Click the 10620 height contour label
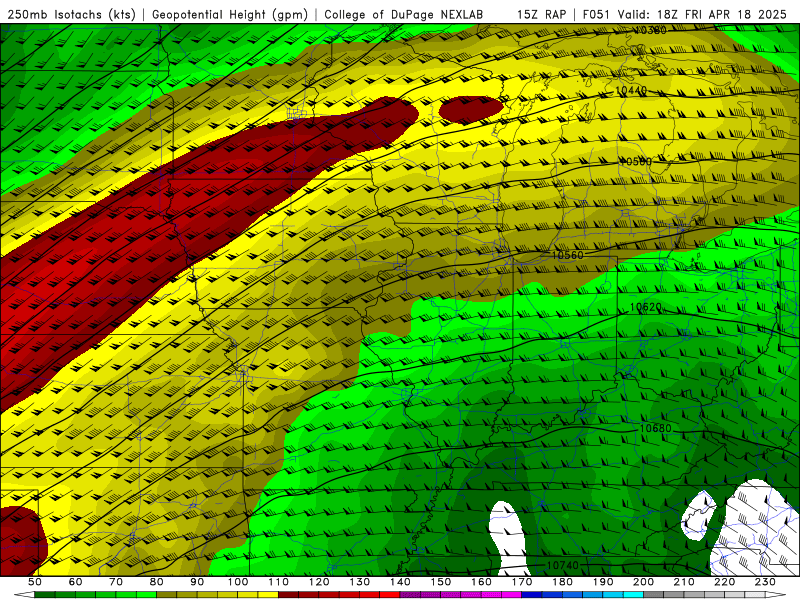 645,307
